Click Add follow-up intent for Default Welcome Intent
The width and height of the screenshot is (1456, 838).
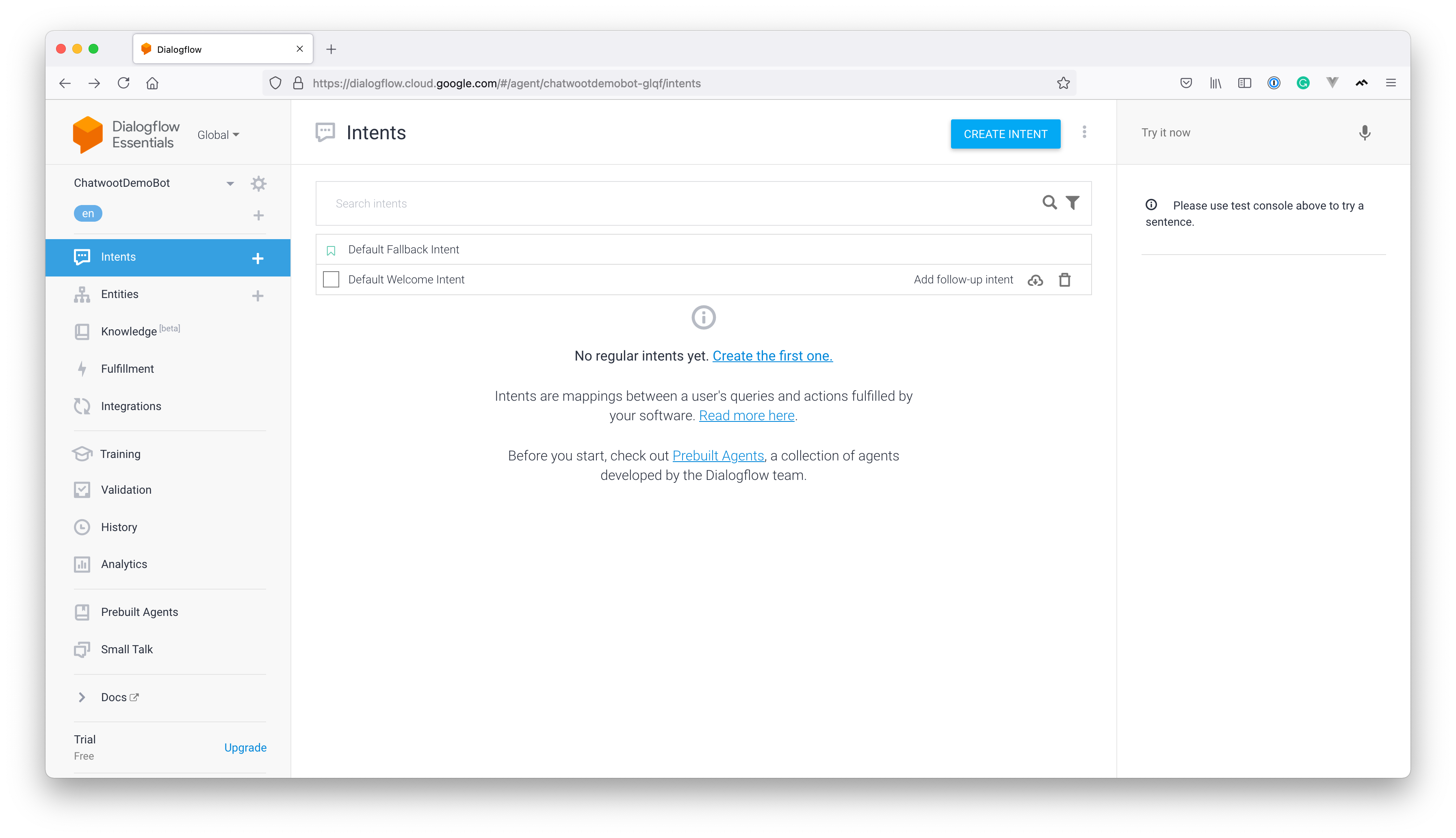tap(963, 279)
